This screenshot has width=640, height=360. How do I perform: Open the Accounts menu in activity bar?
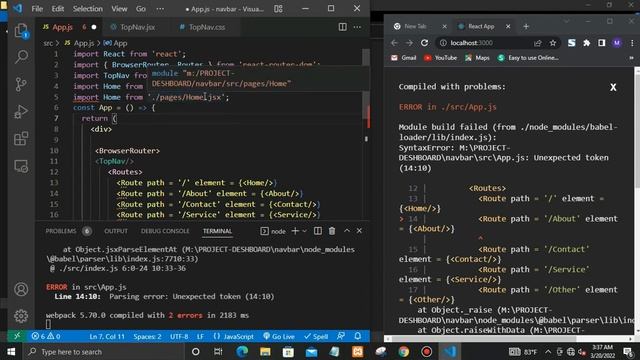coord(21,289)
